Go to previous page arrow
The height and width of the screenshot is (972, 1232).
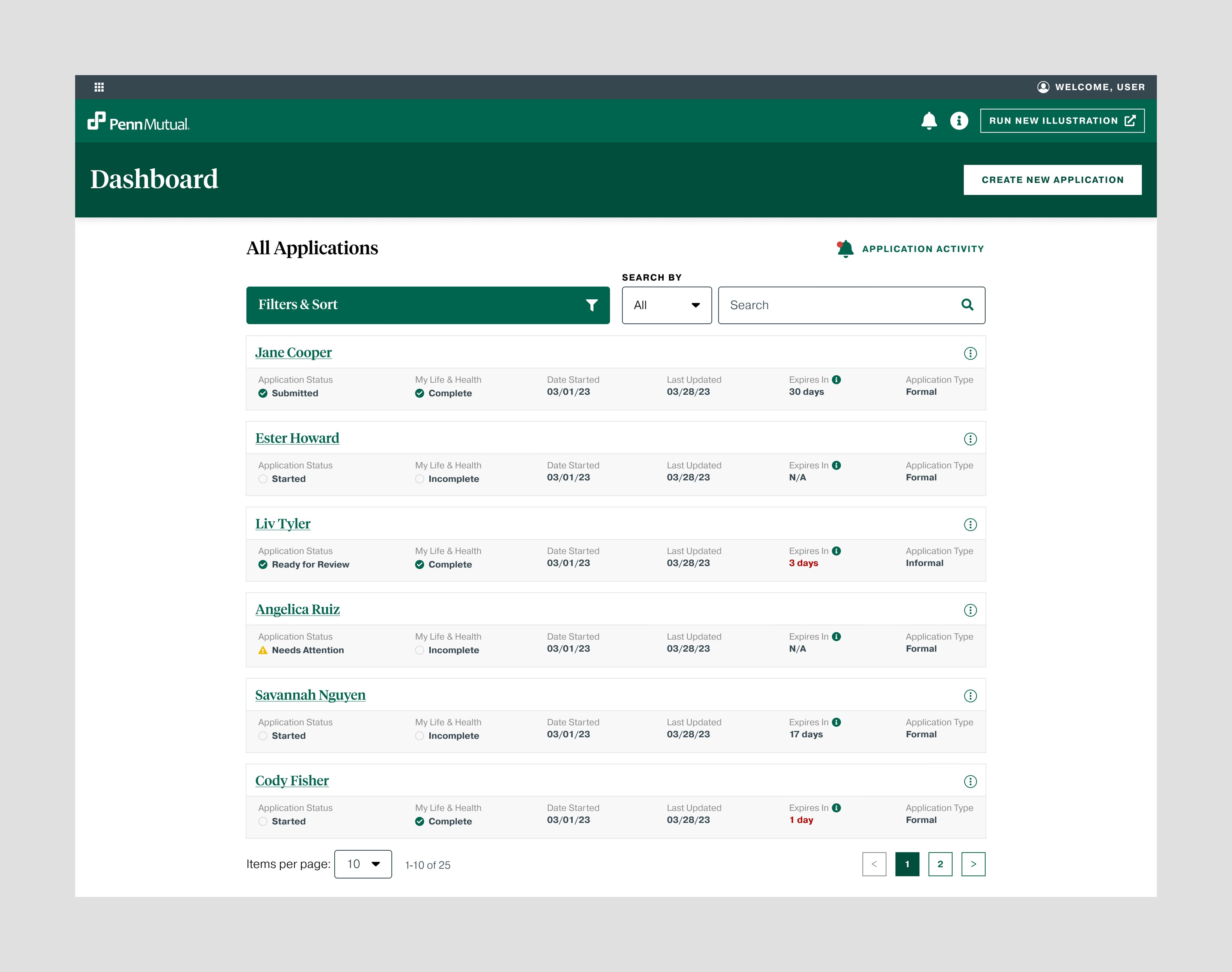pos(874,864)
